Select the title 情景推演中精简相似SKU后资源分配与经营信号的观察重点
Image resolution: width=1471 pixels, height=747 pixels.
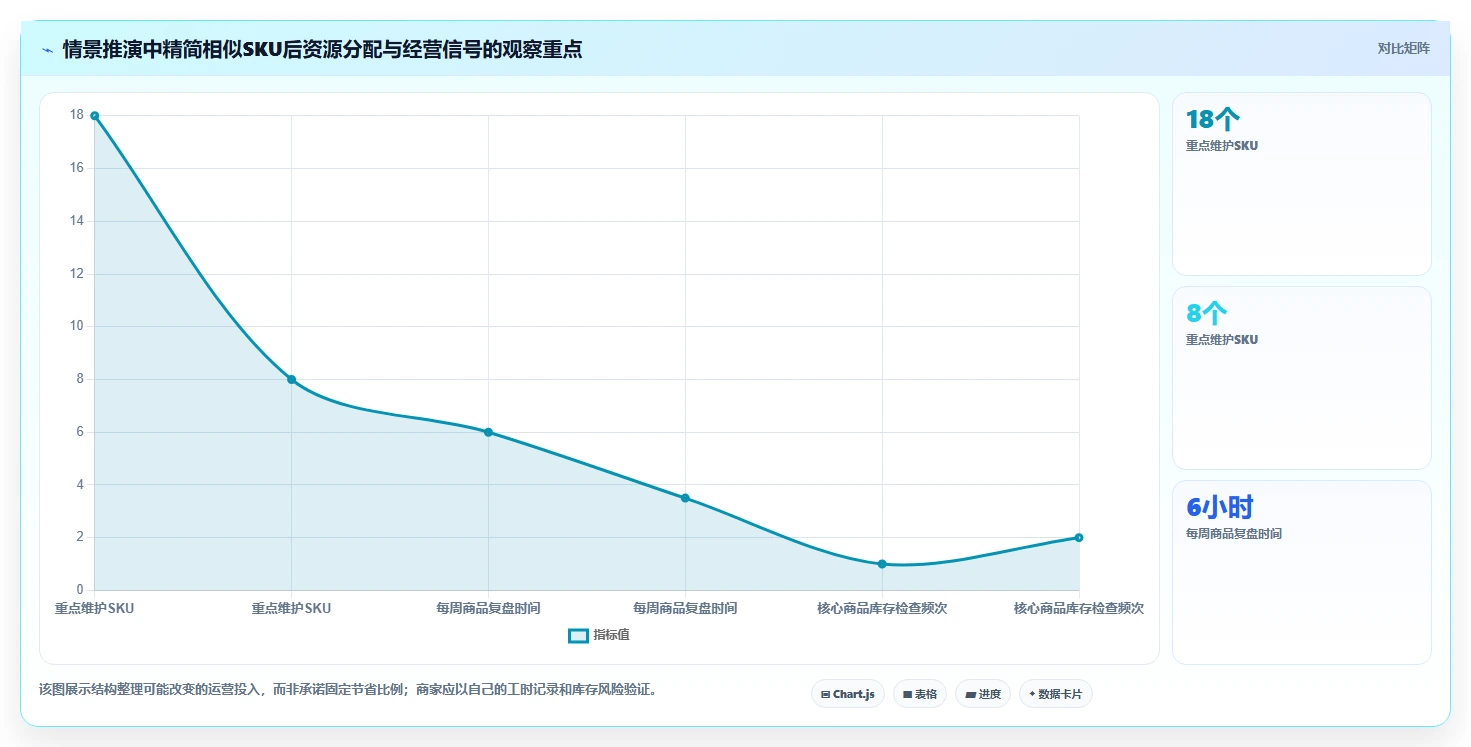(322, 49)
